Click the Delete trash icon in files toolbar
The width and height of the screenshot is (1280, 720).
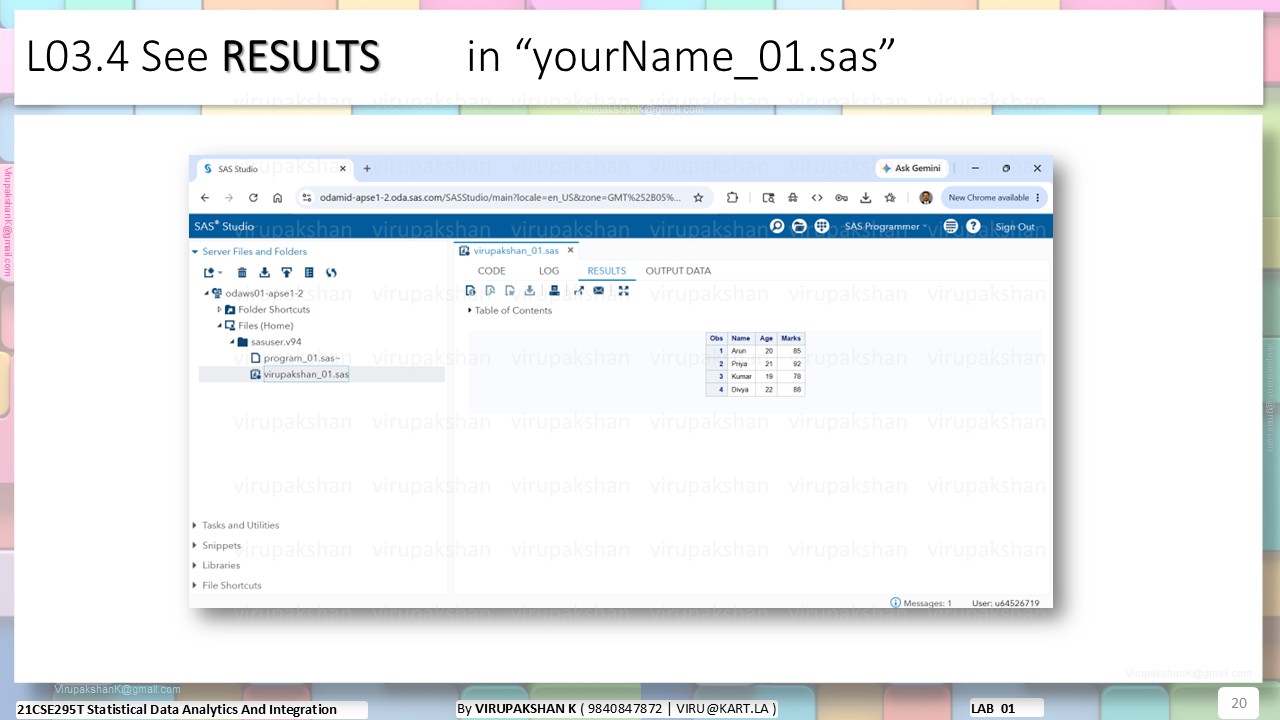pyautogui.click(x=242, y=272)
